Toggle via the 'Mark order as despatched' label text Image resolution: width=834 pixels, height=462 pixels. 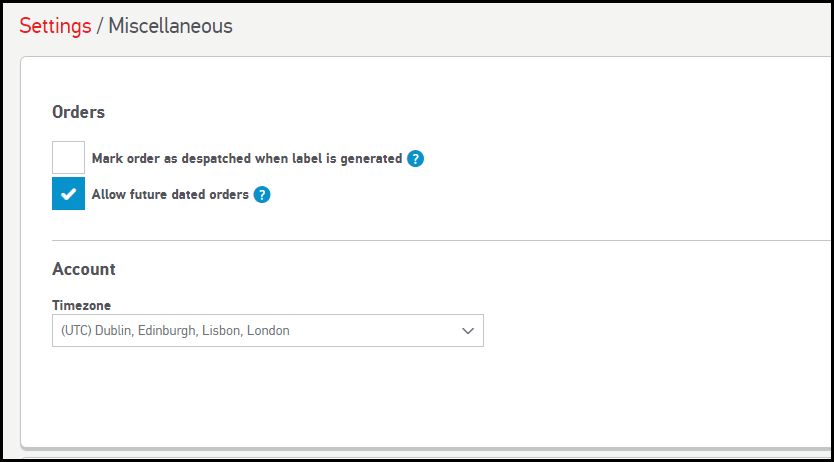[247, 158]
